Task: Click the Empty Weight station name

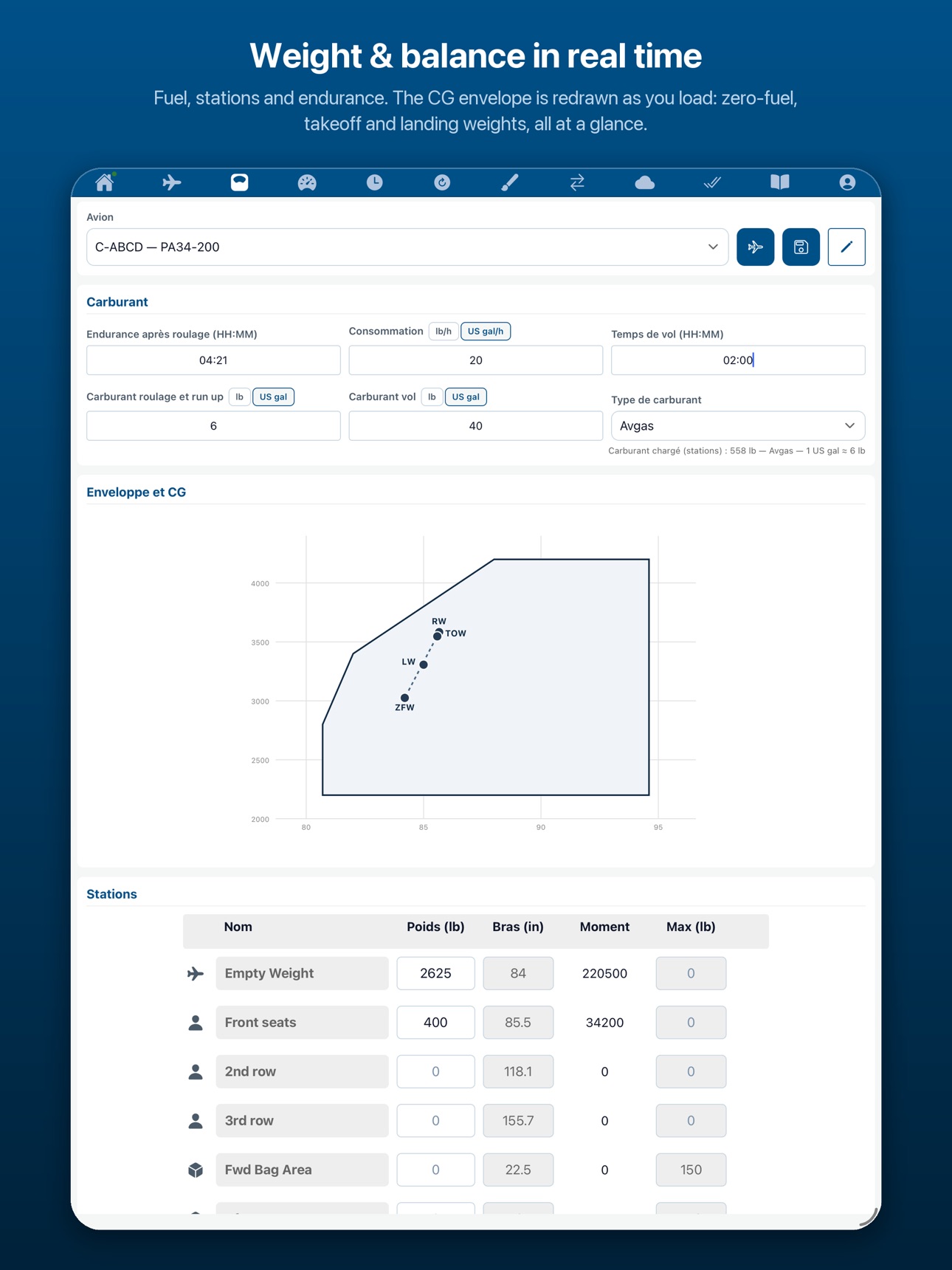Action: [x=302, y=973]
